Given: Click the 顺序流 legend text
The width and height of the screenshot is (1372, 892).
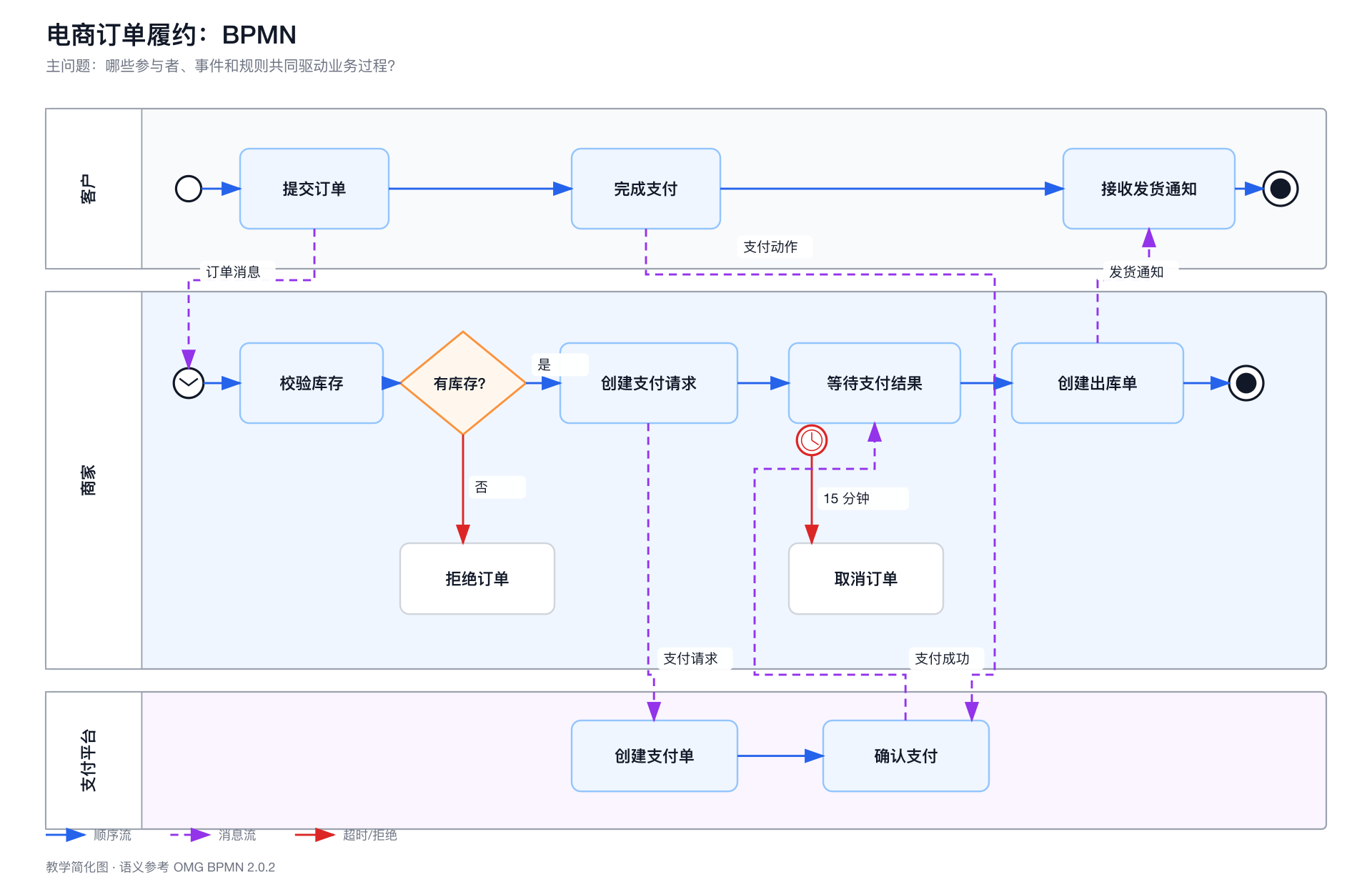Looking at the screenshot, I should pyautogui.click(x=112, y=835).
